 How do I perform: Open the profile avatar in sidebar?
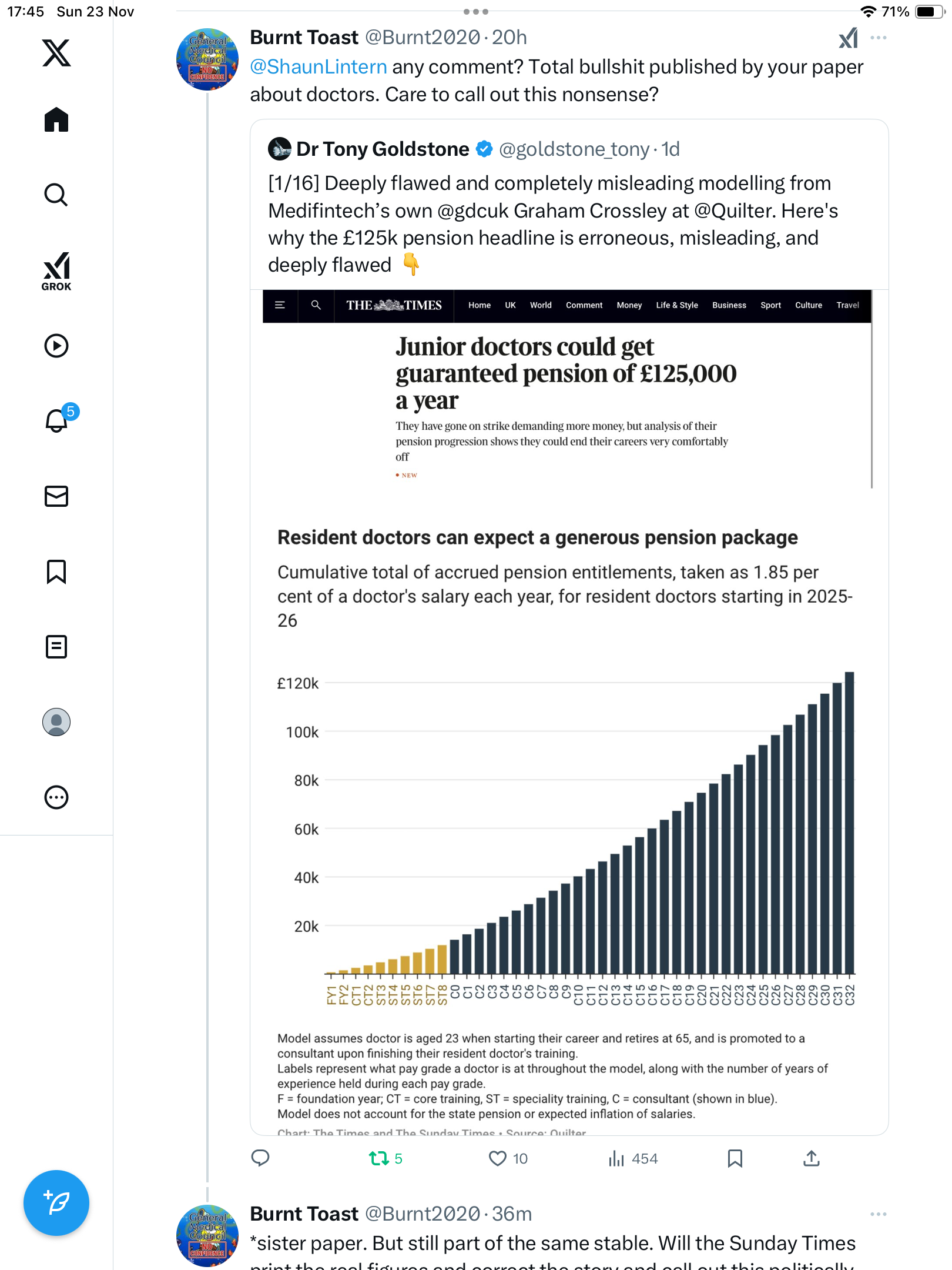click(x=56, y=722)
